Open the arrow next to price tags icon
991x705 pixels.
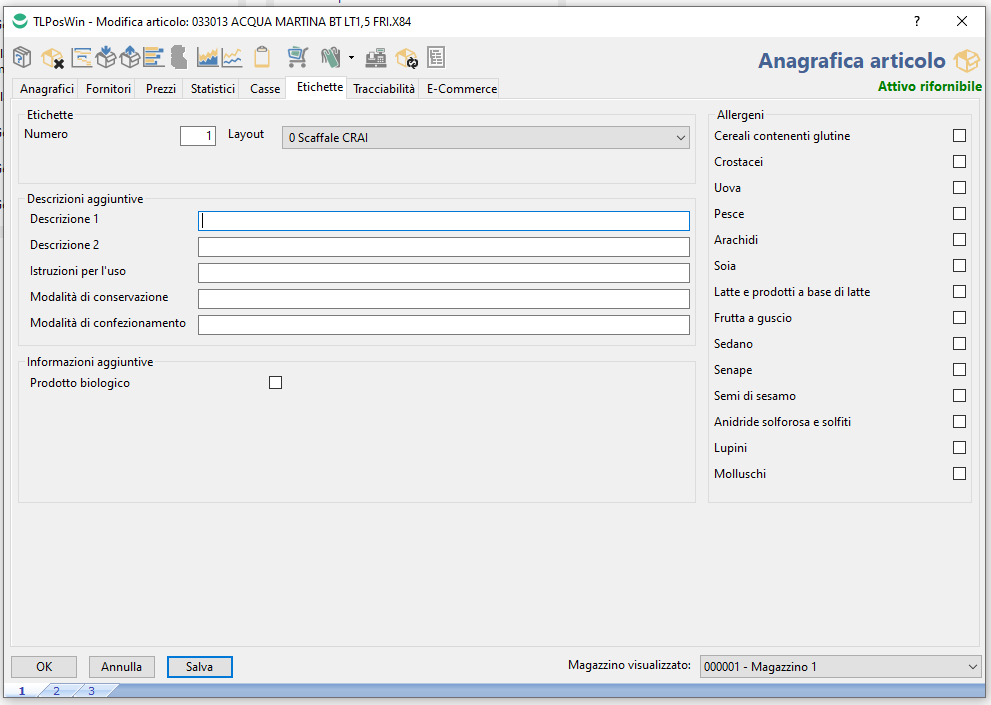point(351,58)
